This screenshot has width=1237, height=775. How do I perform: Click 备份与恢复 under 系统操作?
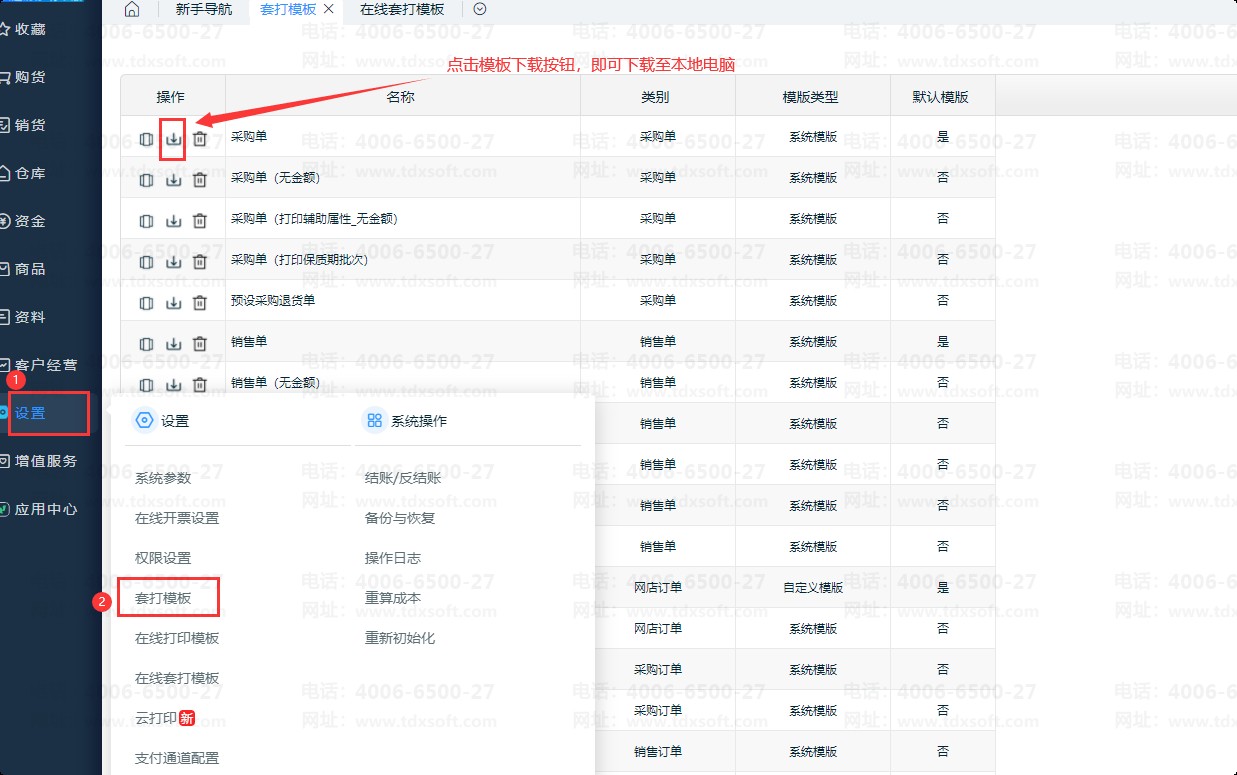tap(400, 518)
